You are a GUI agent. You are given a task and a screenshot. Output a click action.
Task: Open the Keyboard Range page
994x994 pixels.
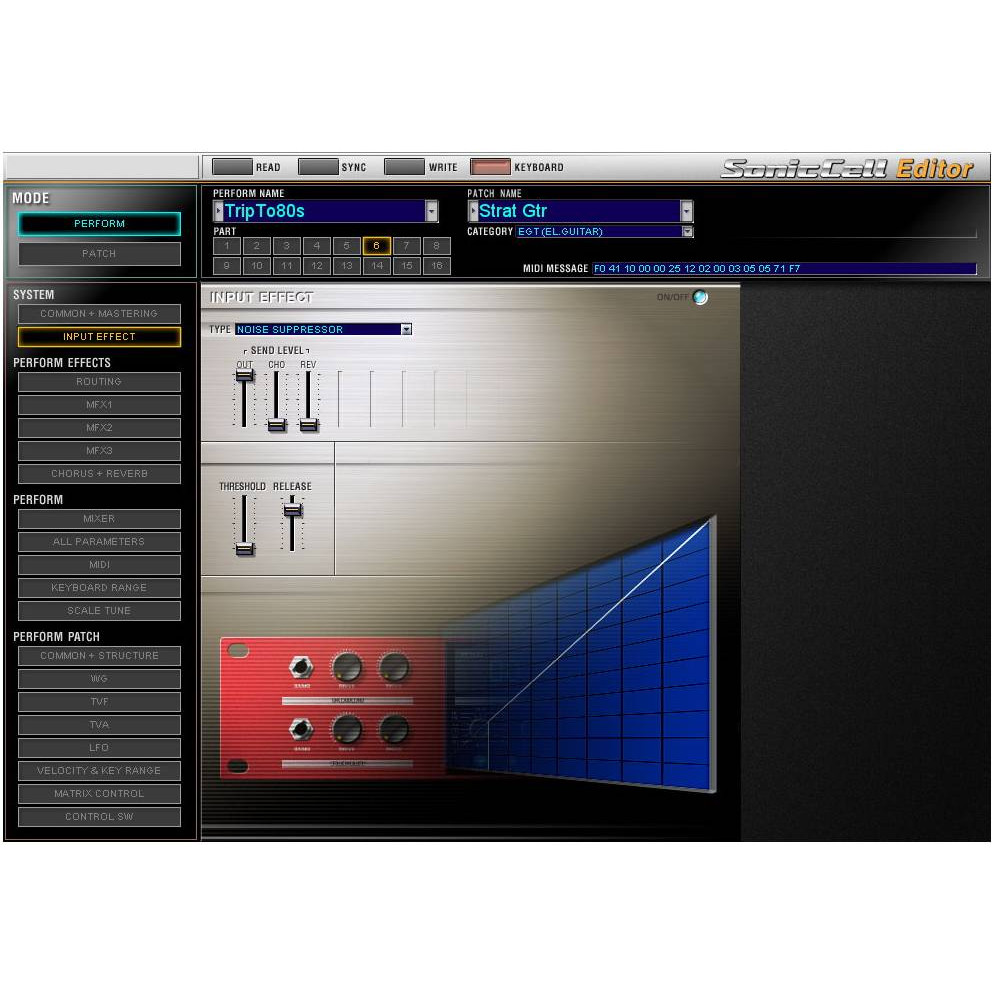point(100,588)
